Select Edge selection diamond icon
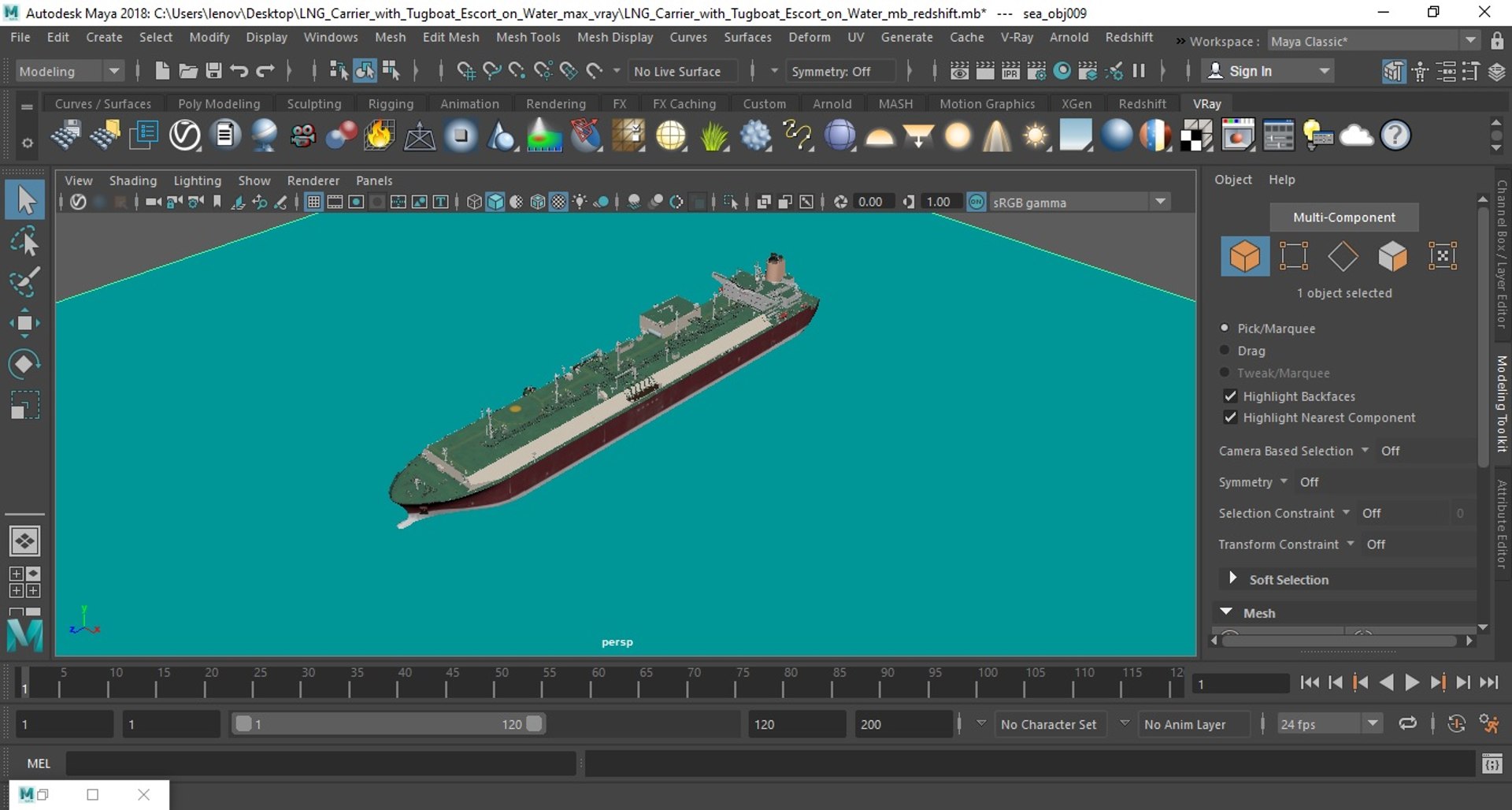The image size is (1512, 810). click(x=1343, y=257)
